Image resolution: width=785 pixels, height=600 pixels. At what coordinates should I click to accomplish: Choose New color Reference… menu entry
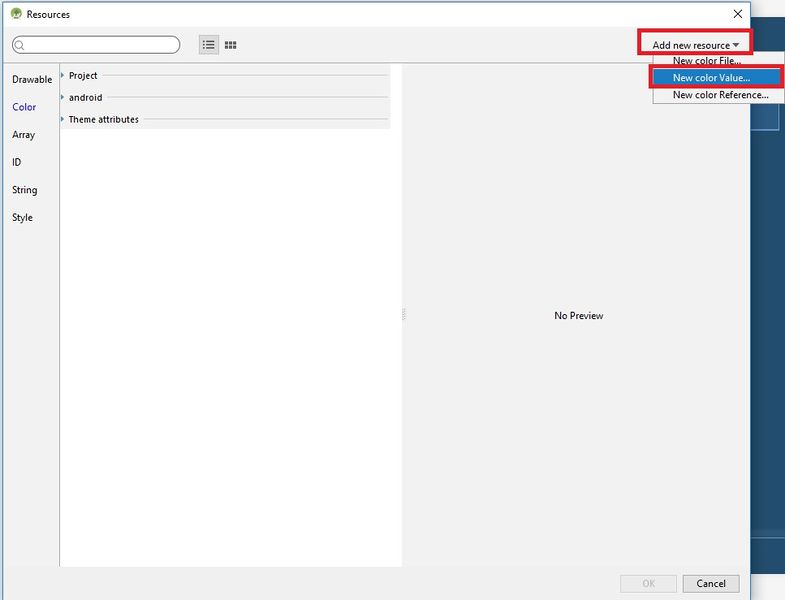(x=720, y=95)
